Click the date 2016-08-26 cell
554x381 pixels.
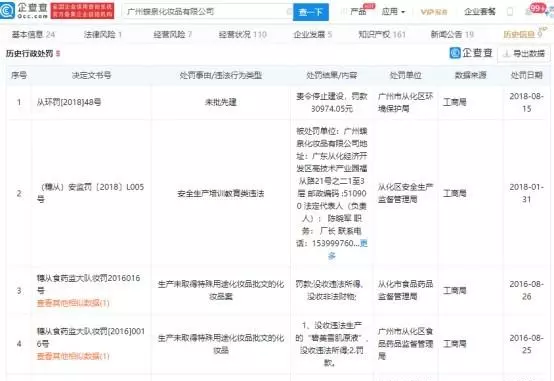coord(526,290)
